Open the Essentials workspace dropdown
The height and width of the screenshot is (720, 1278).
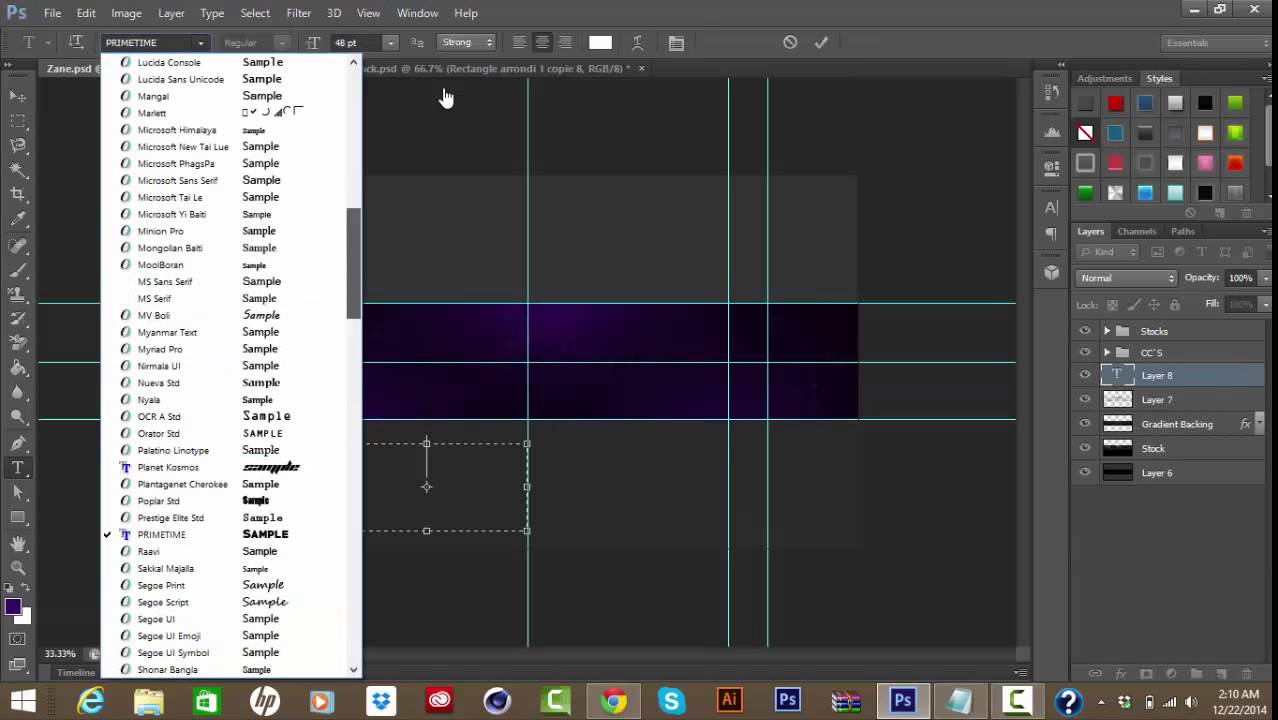1215,43
